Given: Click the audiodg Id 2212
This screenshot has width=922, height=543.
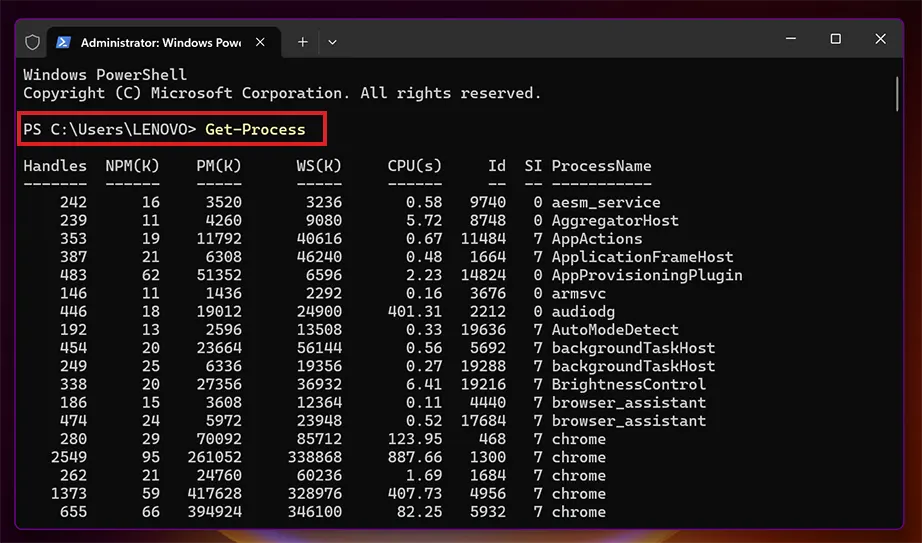Looking at the screenshot, I should click(487, 312).
